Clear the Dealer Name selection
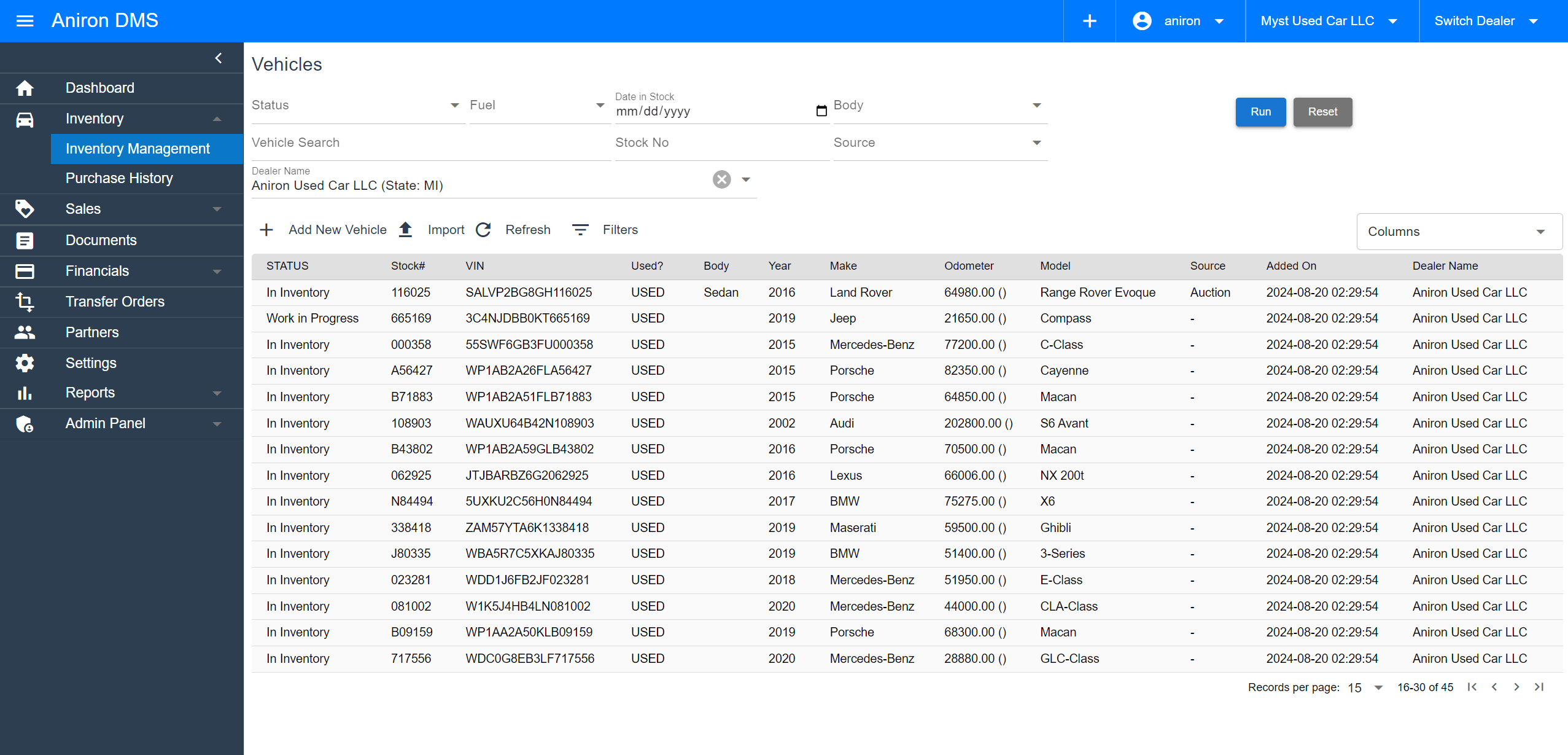Image resolution: width=1568 pixels, height=755 pixels. [x=721, y=179]
